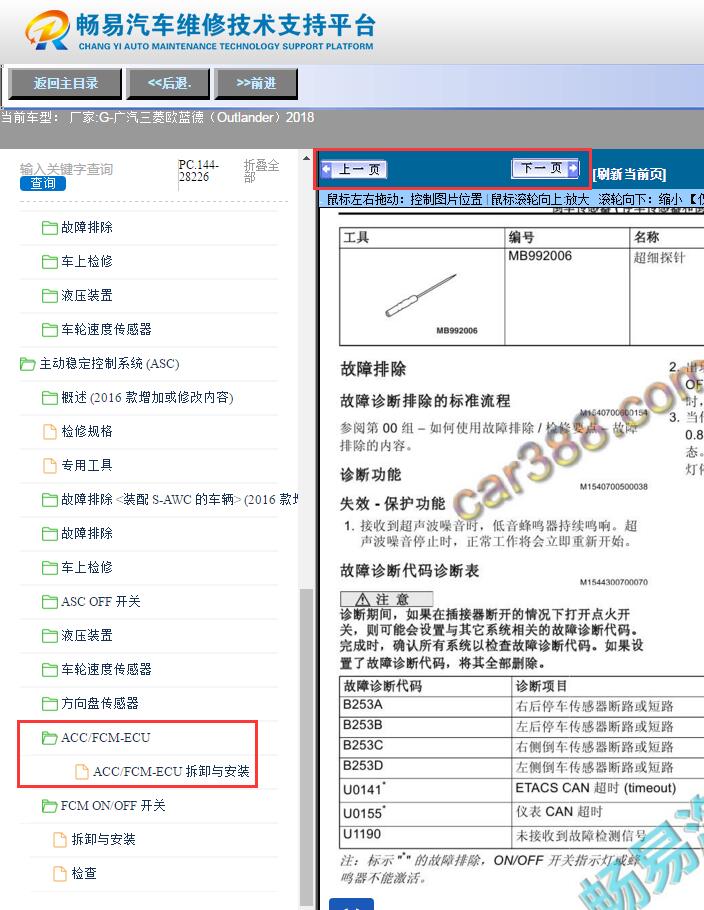This screenshot has width=704, height=910.
Task: Open 检查 document in tree
Action: pyautogui.click(x=84, y=873)
